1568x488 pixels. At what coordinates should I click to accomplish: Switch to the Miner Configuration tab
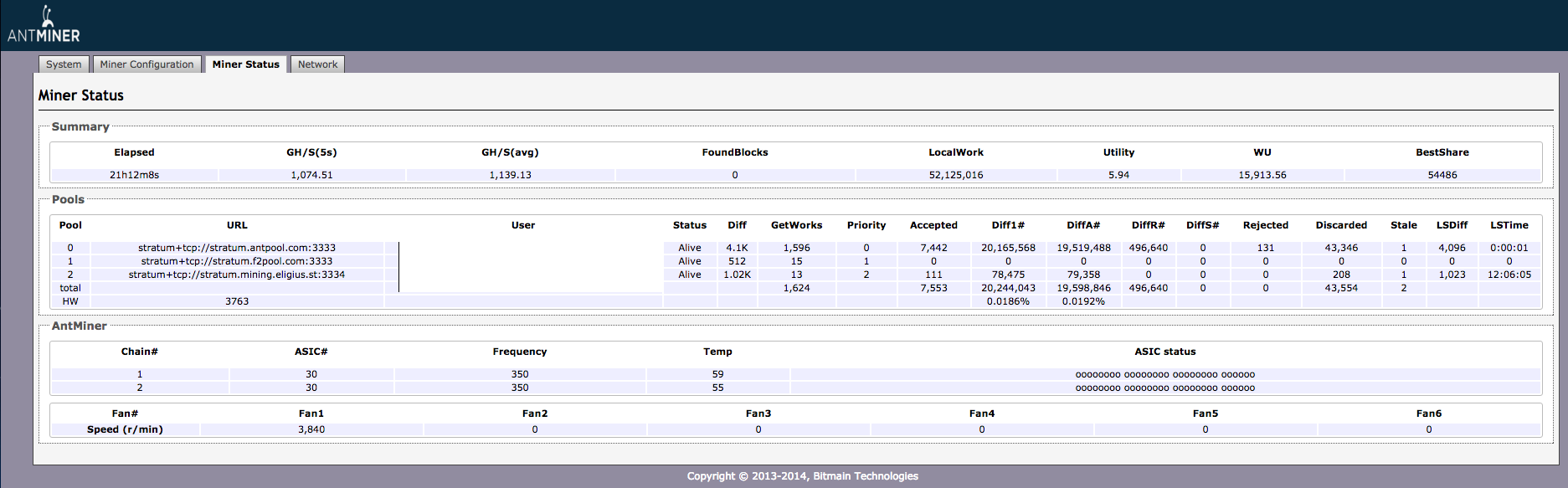coord(147,64)
